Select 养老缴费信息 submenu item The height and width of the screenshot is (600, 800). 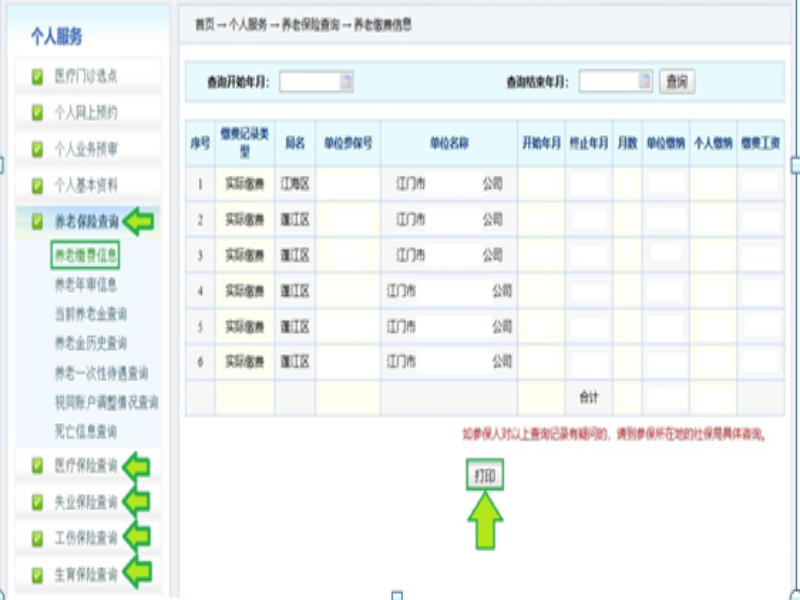click(85, 255)
